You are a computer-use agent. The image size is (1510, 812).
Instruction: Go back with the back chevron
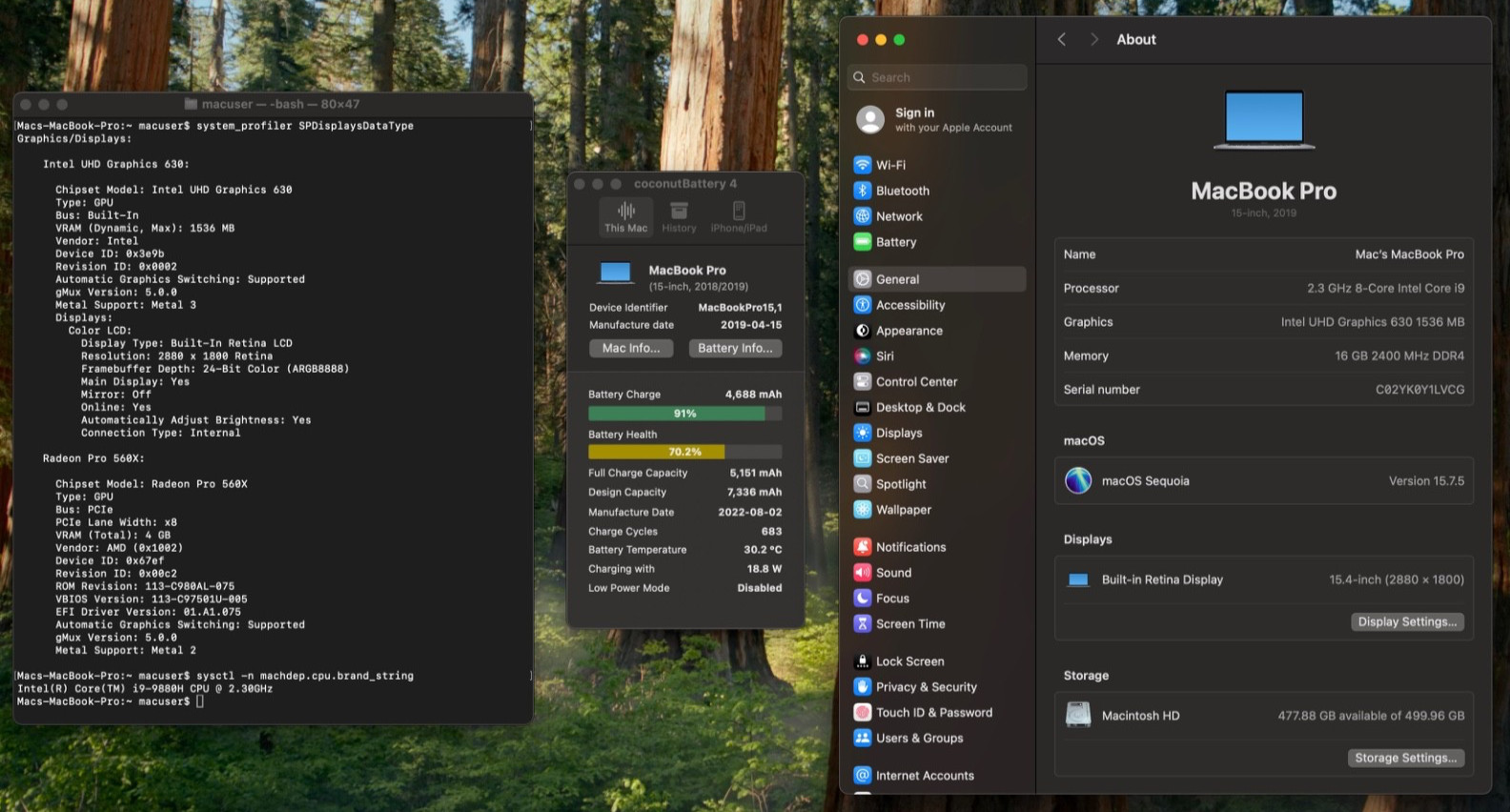(x=1062, y=39)
